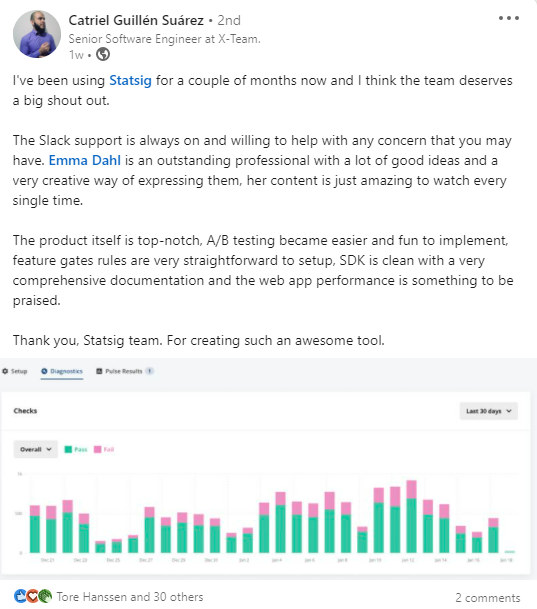This screenshot has width=537, height=609.
Task: Toggle the green Pass legend swatch
Action: 68,449
